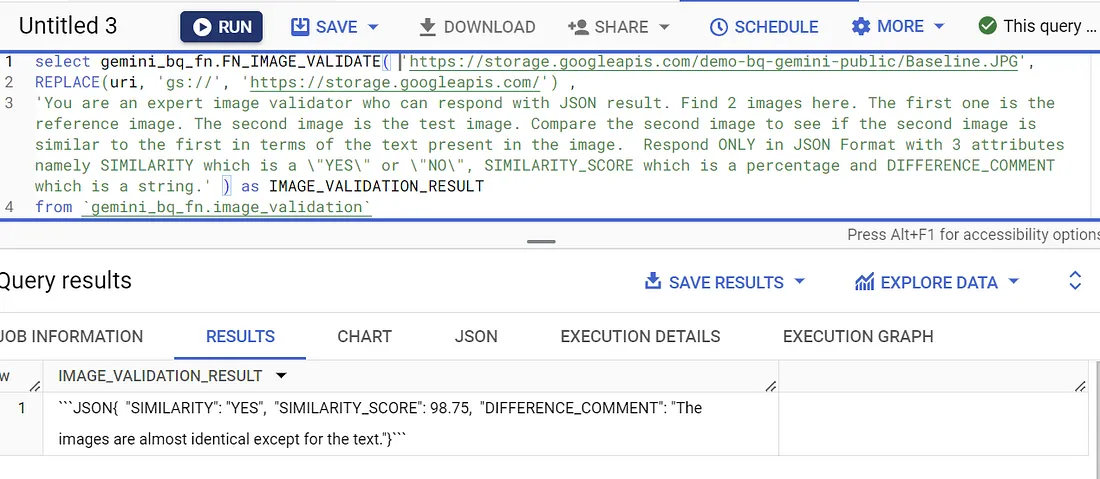Viewport: 1100px width, 479px height.
Task: Open the CHART tab
Action: [x=364, y=336]
